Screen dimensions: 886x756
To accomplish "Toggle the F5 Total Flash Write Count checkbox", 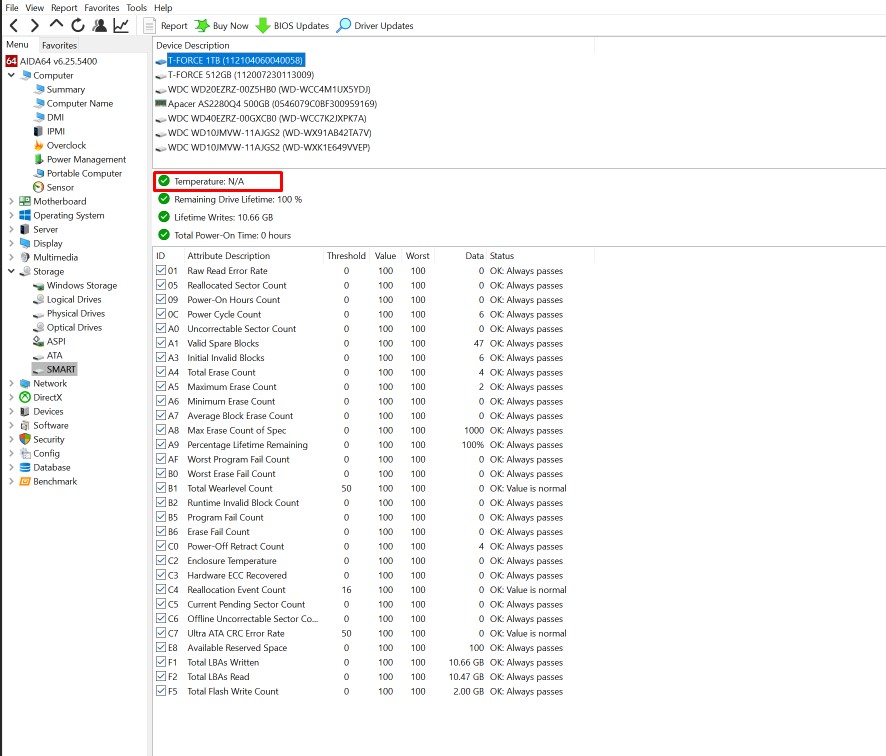I will click(x=161, y=690).
